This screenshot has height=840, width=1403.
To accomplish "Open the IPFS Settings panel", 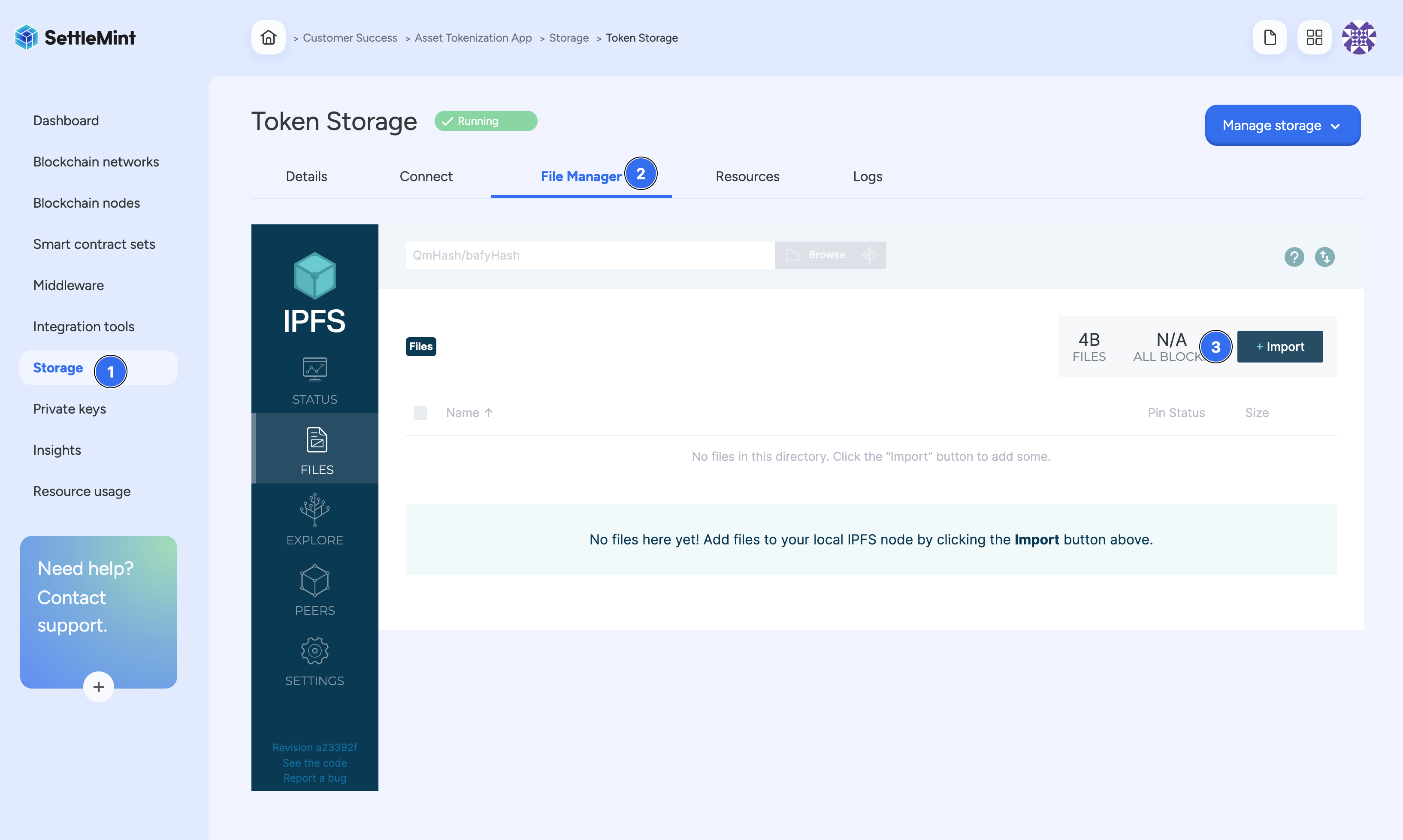I will tap(314, 661).
